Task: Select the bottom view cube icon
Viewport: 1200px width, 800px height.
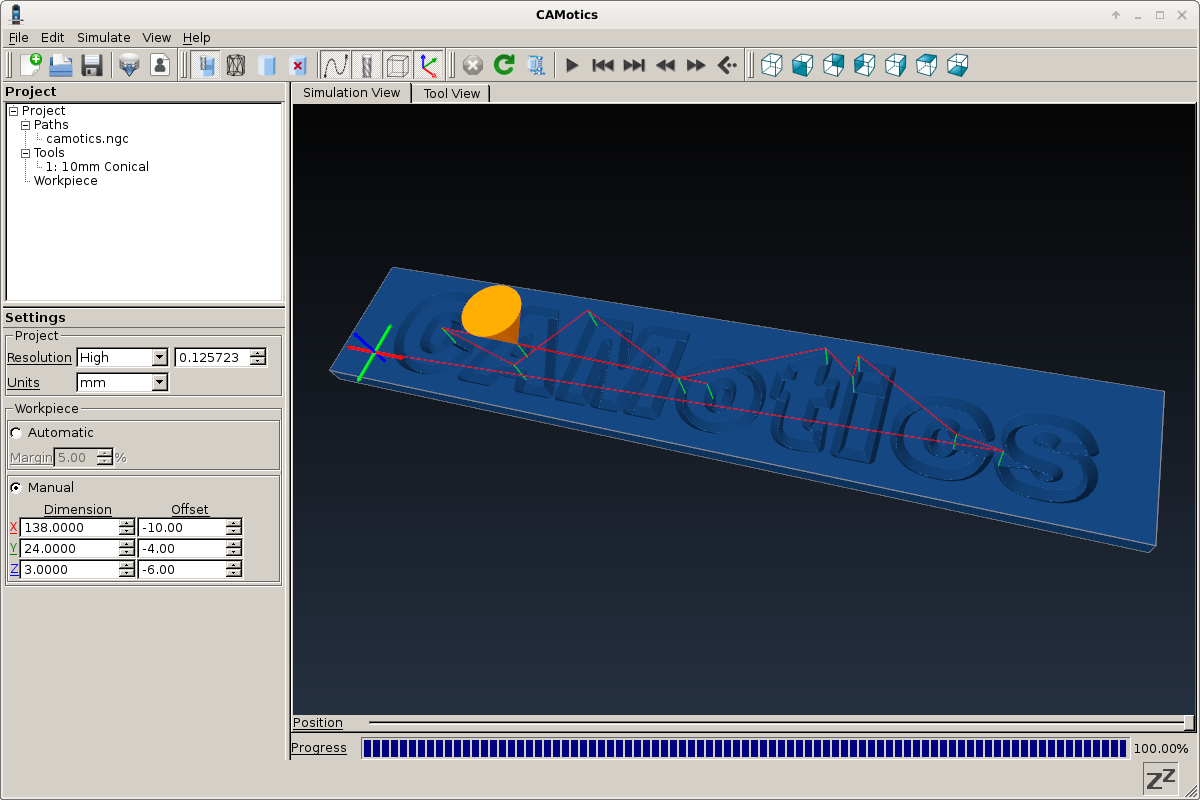Action: click(957, 65)
